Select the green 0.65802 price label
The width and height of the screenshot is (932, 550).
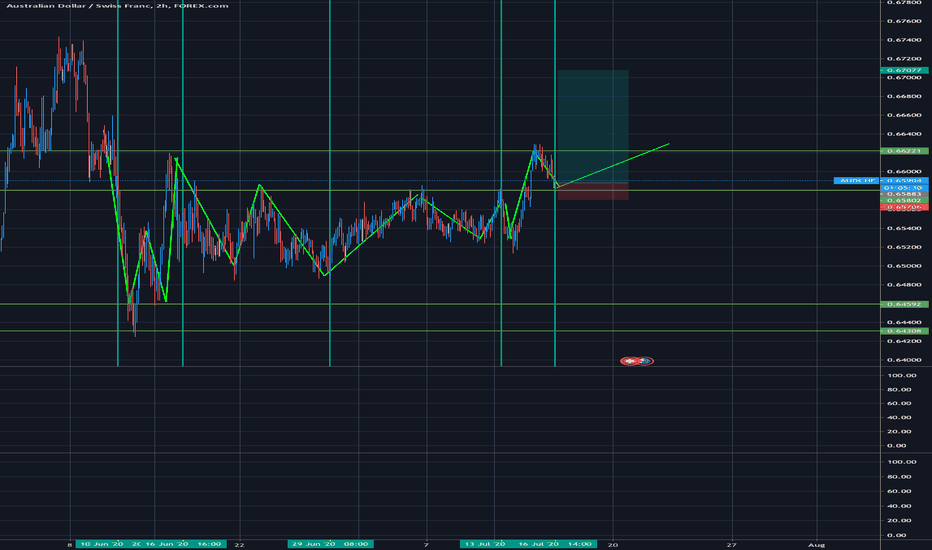(x=904, y=200)
